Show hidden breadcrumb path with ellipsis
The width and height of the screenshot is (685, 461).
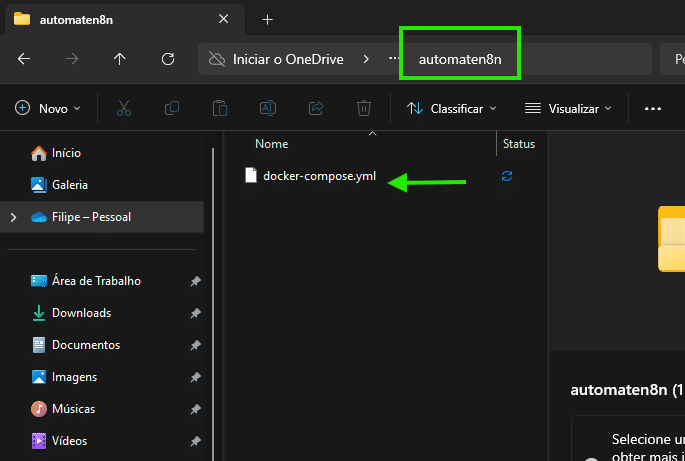[394, 58]
